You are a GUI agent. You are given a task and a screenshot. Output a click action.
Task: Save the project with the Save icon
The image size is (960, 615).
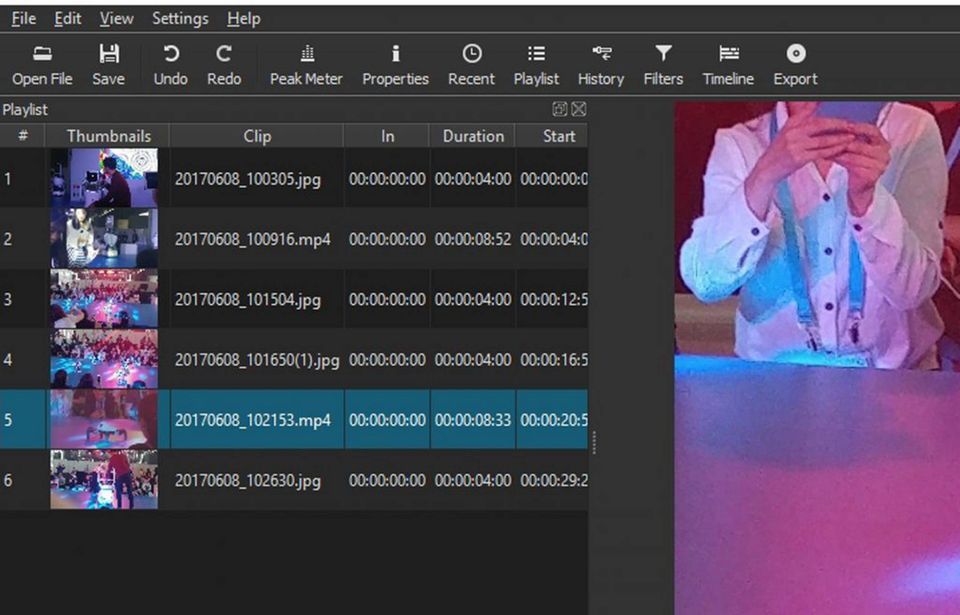(109, 64)
